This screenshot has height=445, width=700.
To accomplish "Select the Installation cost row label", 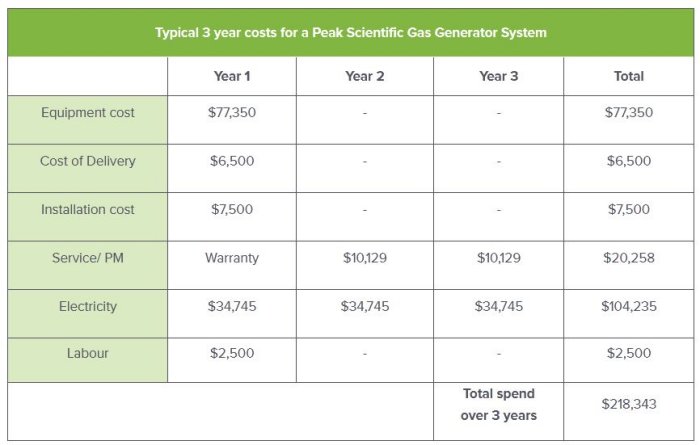I will 88,210.
